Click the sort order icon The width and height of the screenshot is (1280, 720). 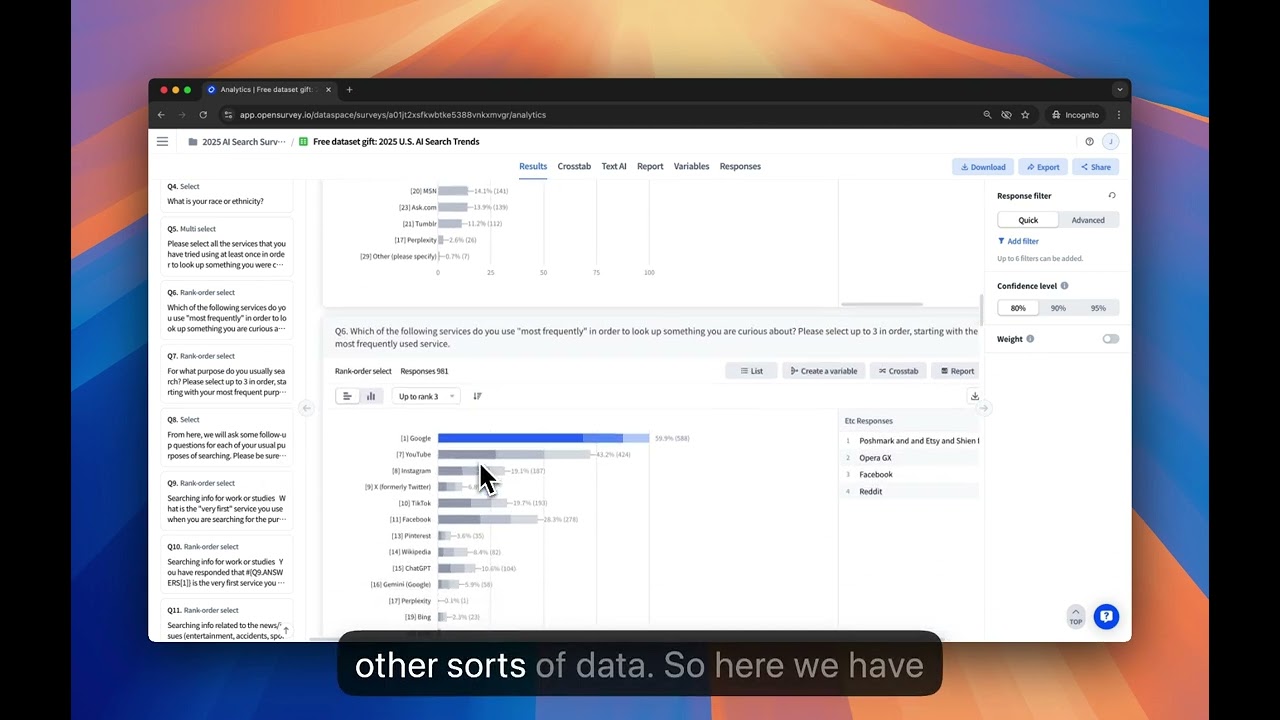(477, 396)
